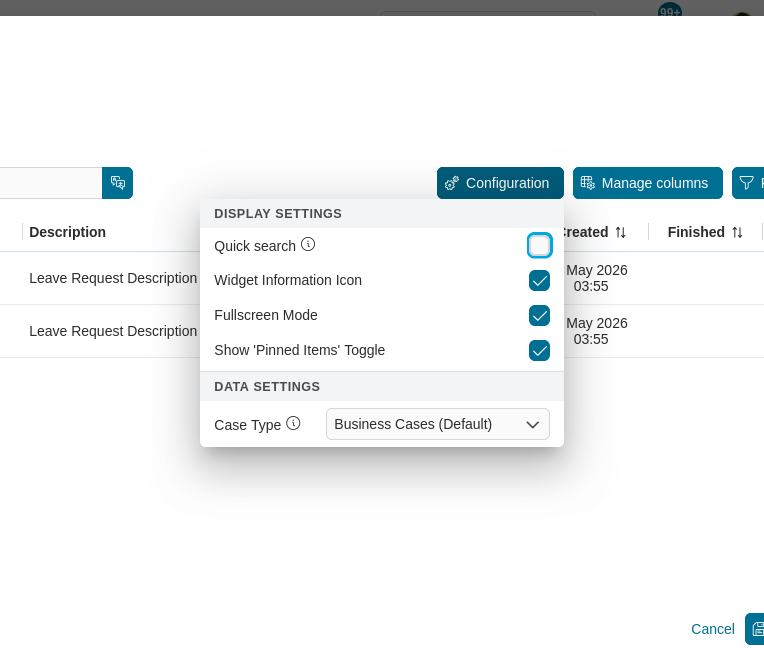Viewport: 764px width, 648px height.
Task: Click the Finished column header text
Action: [x=696, y=232]
